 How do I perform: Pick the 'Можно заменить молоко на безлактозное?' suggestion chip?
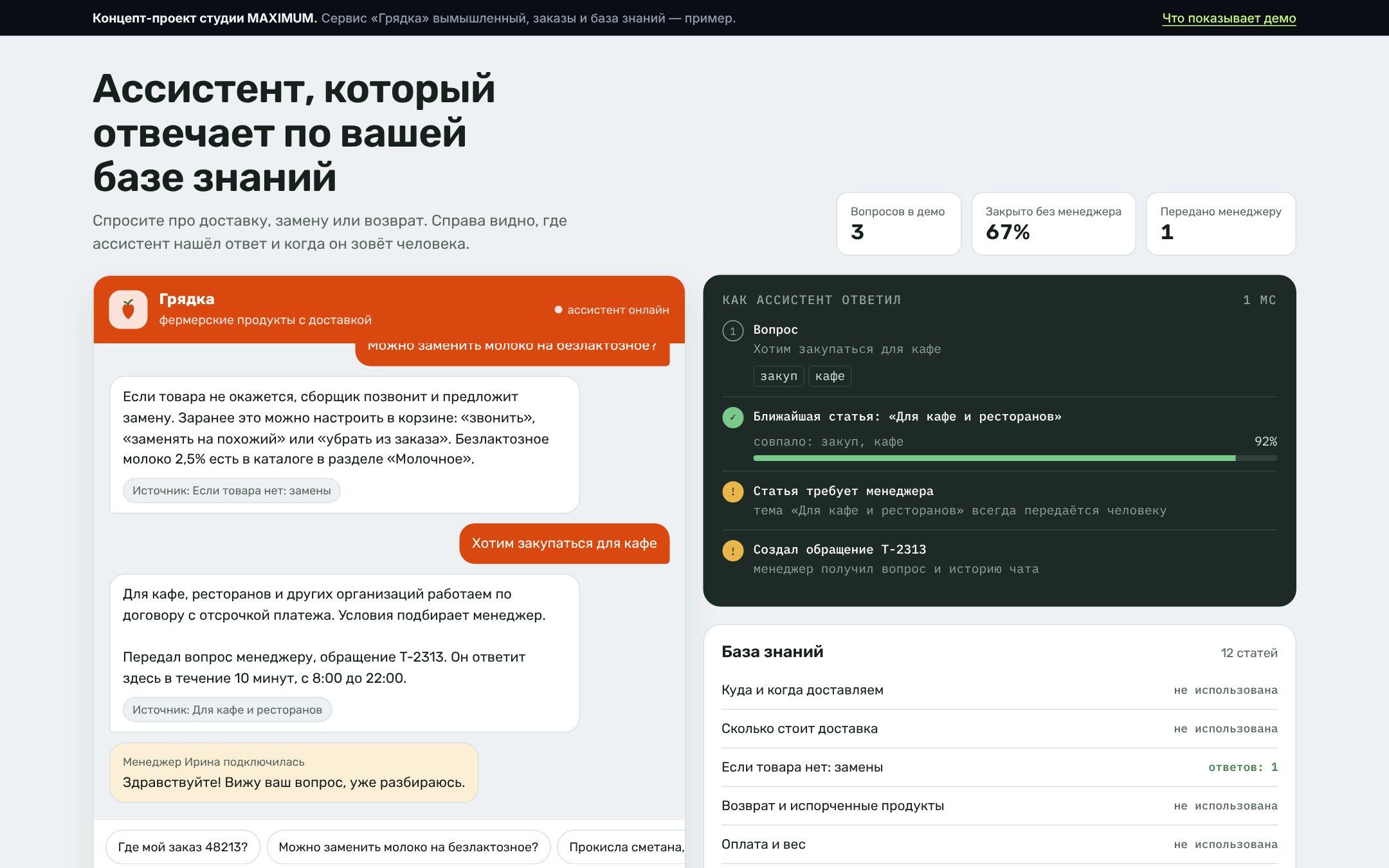408,847
